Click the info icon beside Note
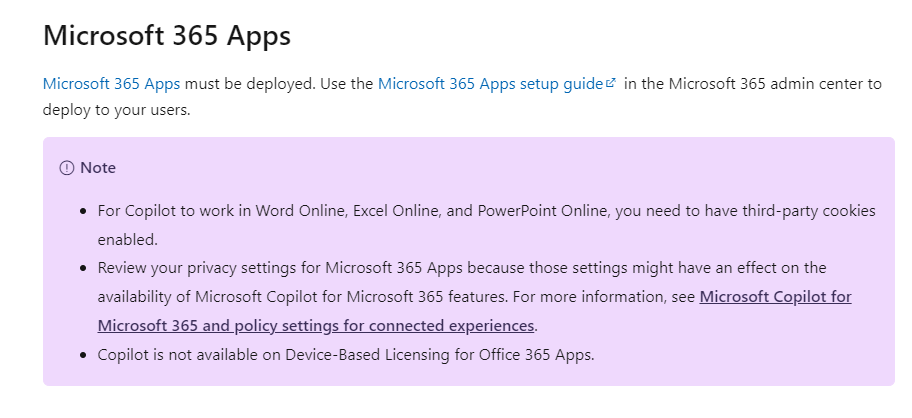The height and width of the screenshot is (418, 912). click(67, 168)
